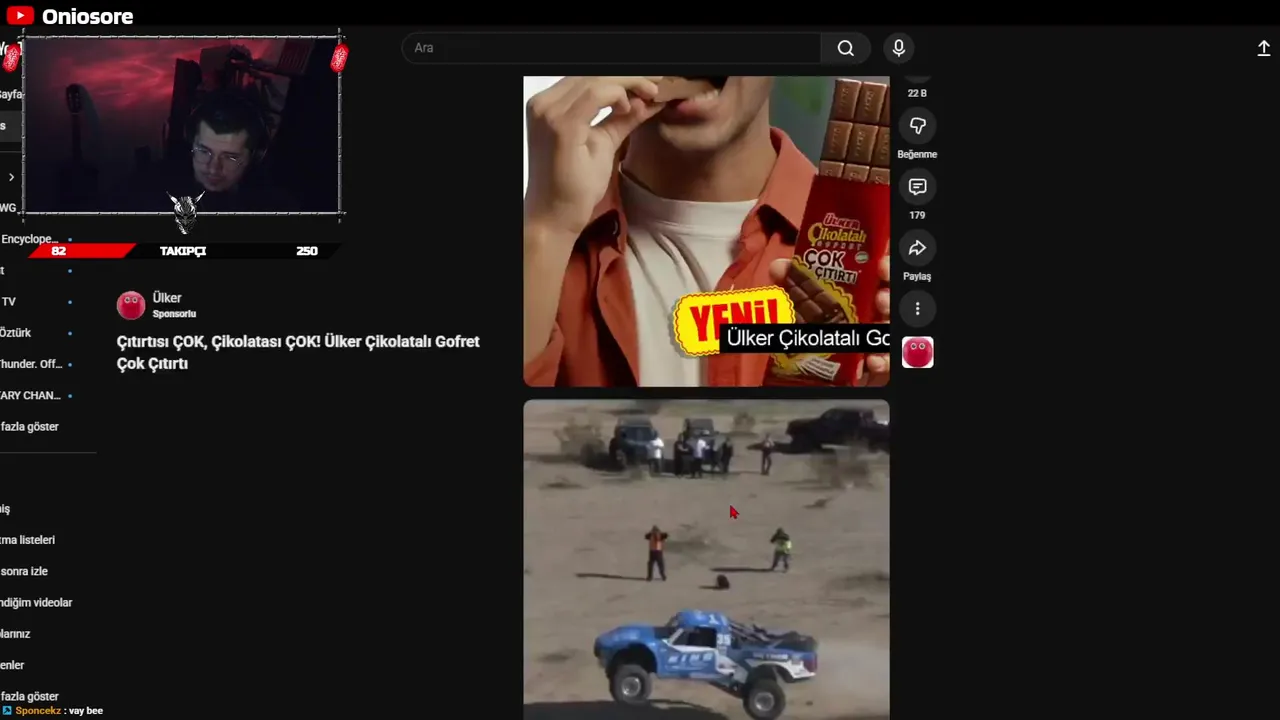Click the Sponcekz chat message at bottom

[x=52, y=711]
